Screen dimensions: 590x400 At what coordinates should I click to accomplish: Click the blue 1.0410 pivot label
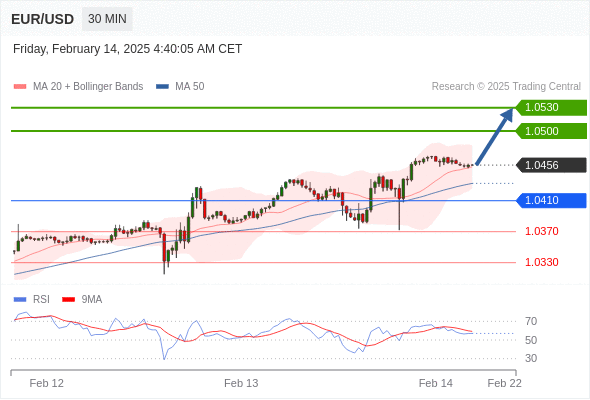coord(550,200)
